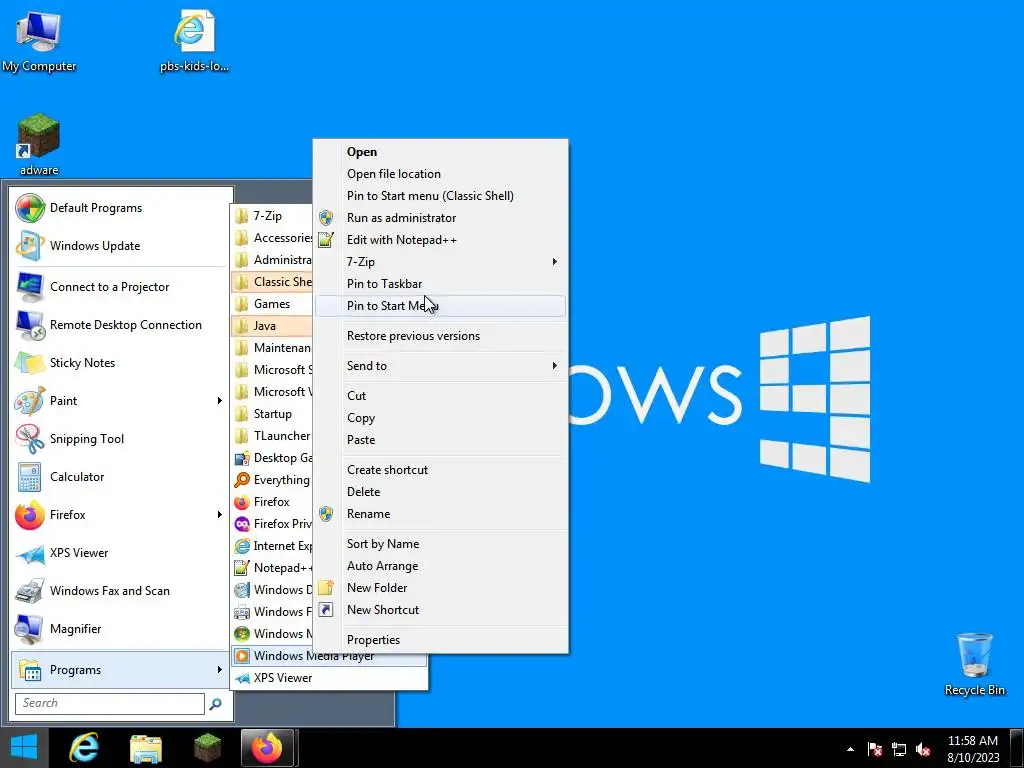
Task: Open File Explorer from taskbar
Action: pyautogui.click(x=146, y=747)
